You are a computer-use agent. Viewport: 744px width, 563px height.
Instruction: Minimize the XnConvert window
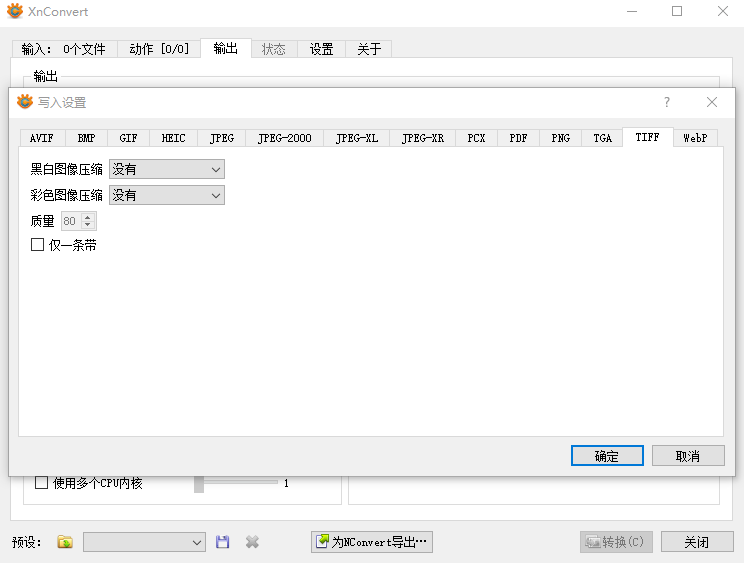coord(632,11)
